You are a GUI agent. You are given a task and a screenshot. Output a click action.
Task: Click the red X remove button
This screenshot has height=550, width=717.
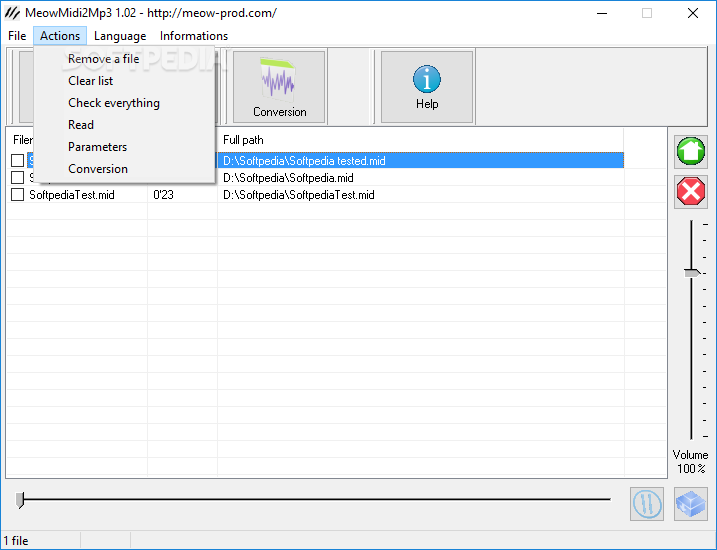pos(690,192)
